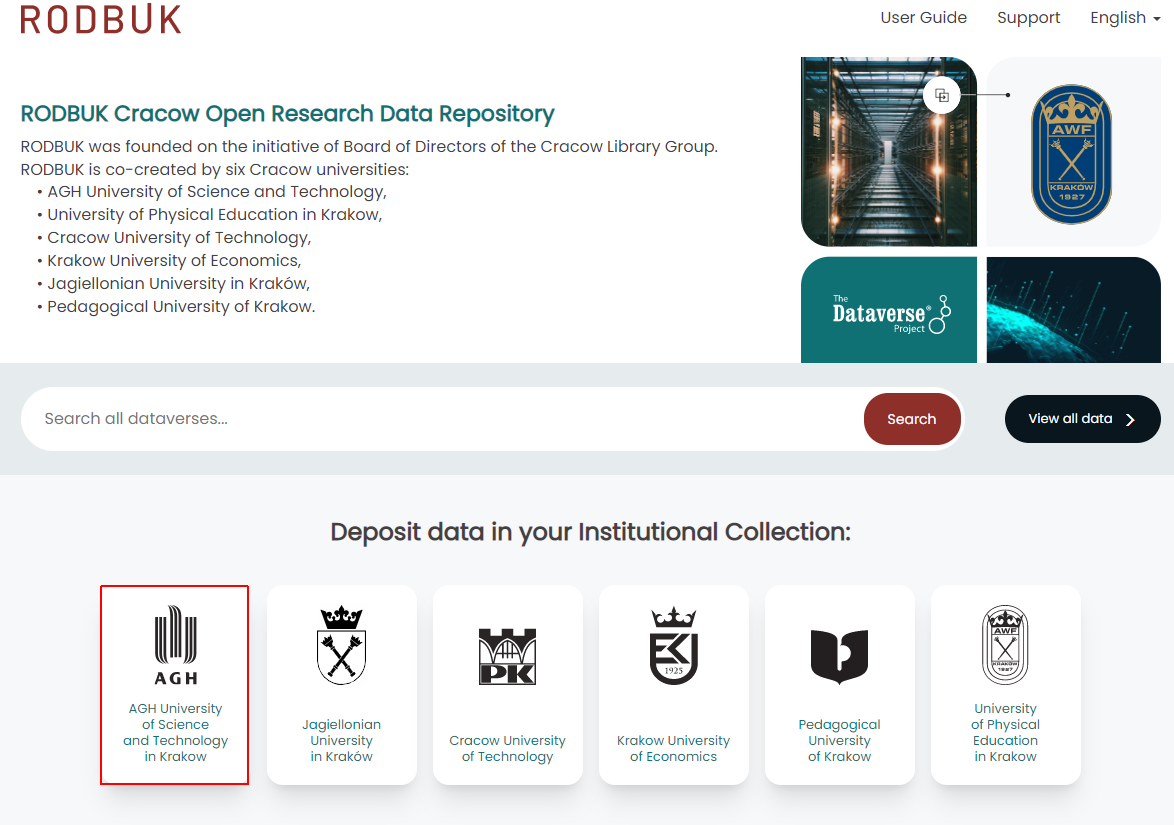This screenshot has height=825, width=1174.
Task: Click the glowing globe data image
Action: click(x=1073, y=310)
